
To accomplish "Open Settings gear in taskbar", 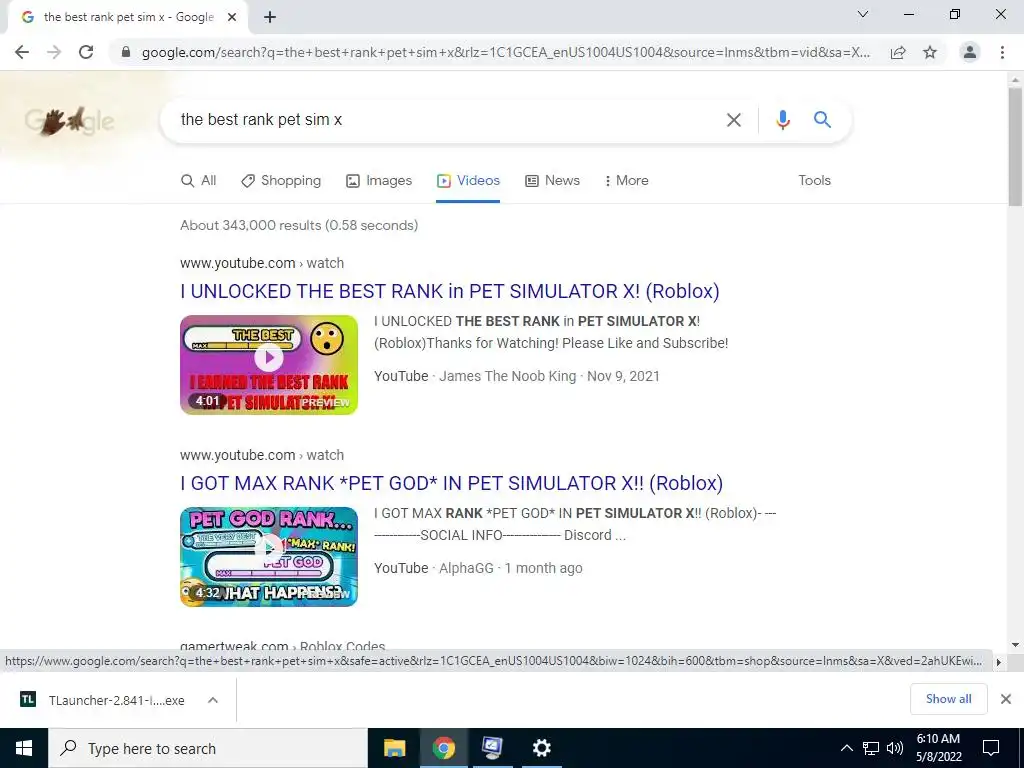I will click(541, 748).
